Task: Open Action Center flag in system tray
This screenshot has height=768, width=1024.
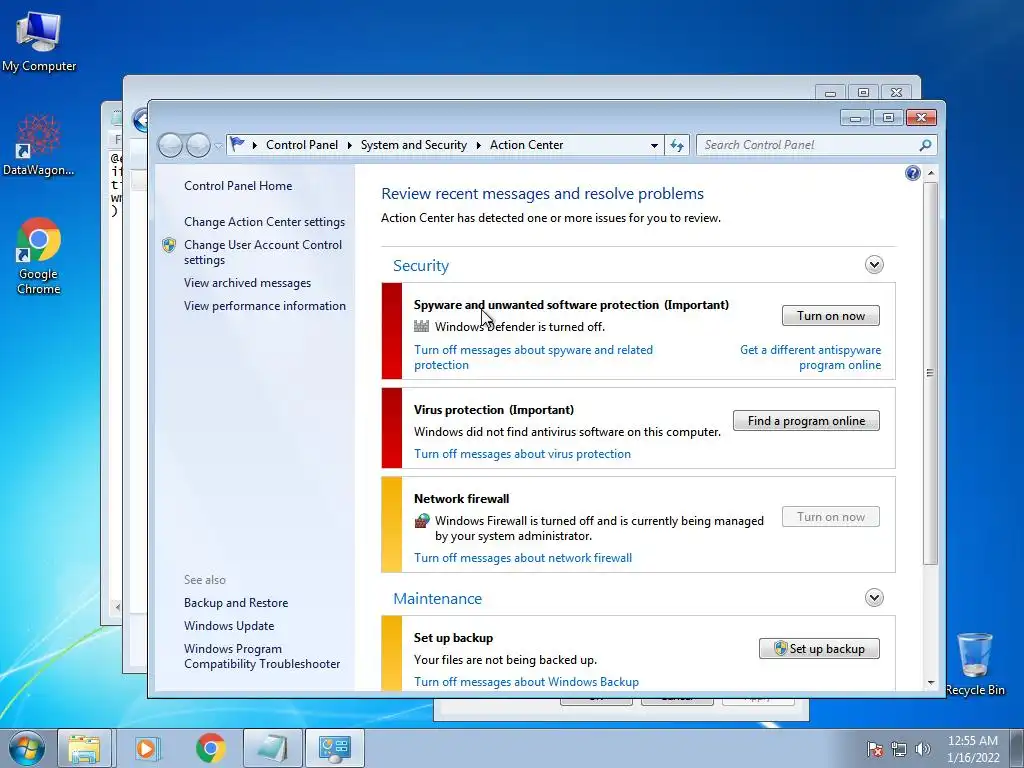Action: click(874, 749)
